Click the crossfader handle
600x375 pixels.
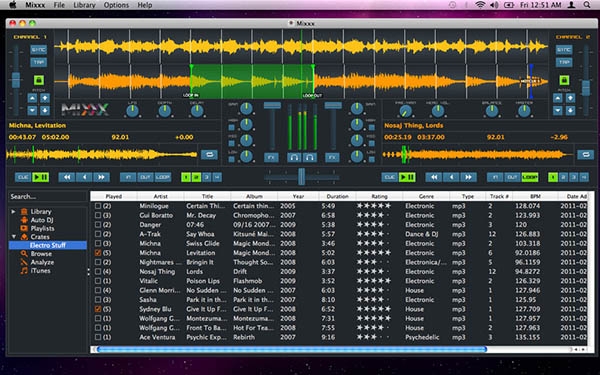302,177
